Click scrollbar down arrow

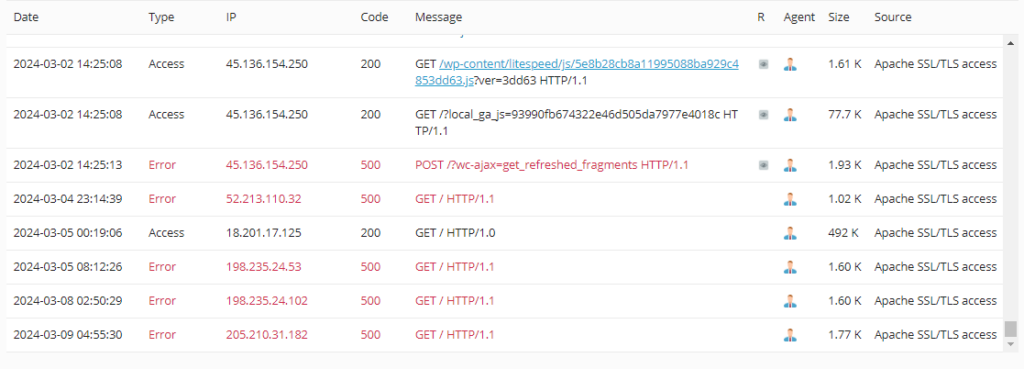(1011, 344)
